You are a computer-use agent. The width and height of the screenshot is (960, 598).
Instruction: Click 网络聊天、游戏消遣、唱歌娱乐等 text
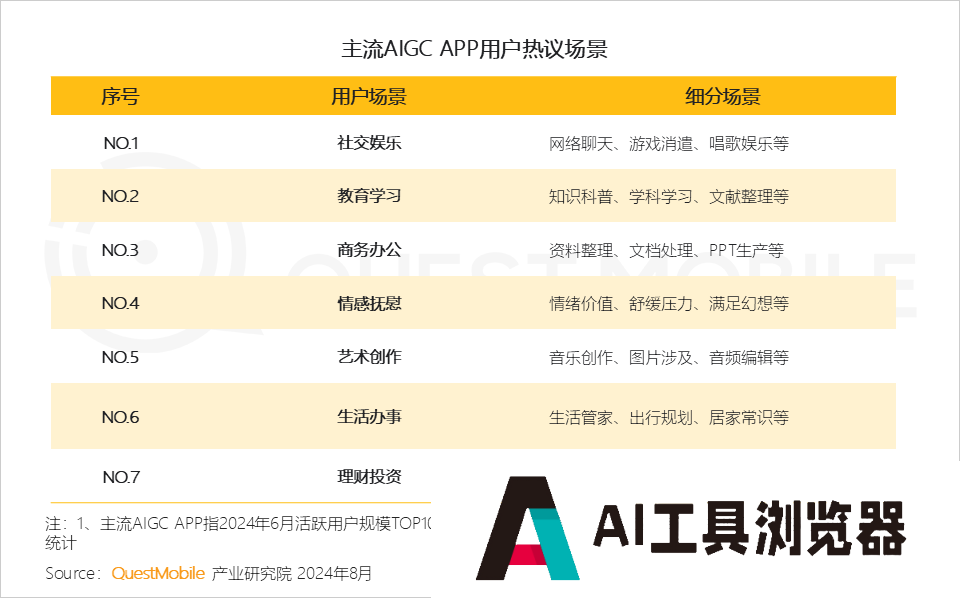click(x=669, y=144)
